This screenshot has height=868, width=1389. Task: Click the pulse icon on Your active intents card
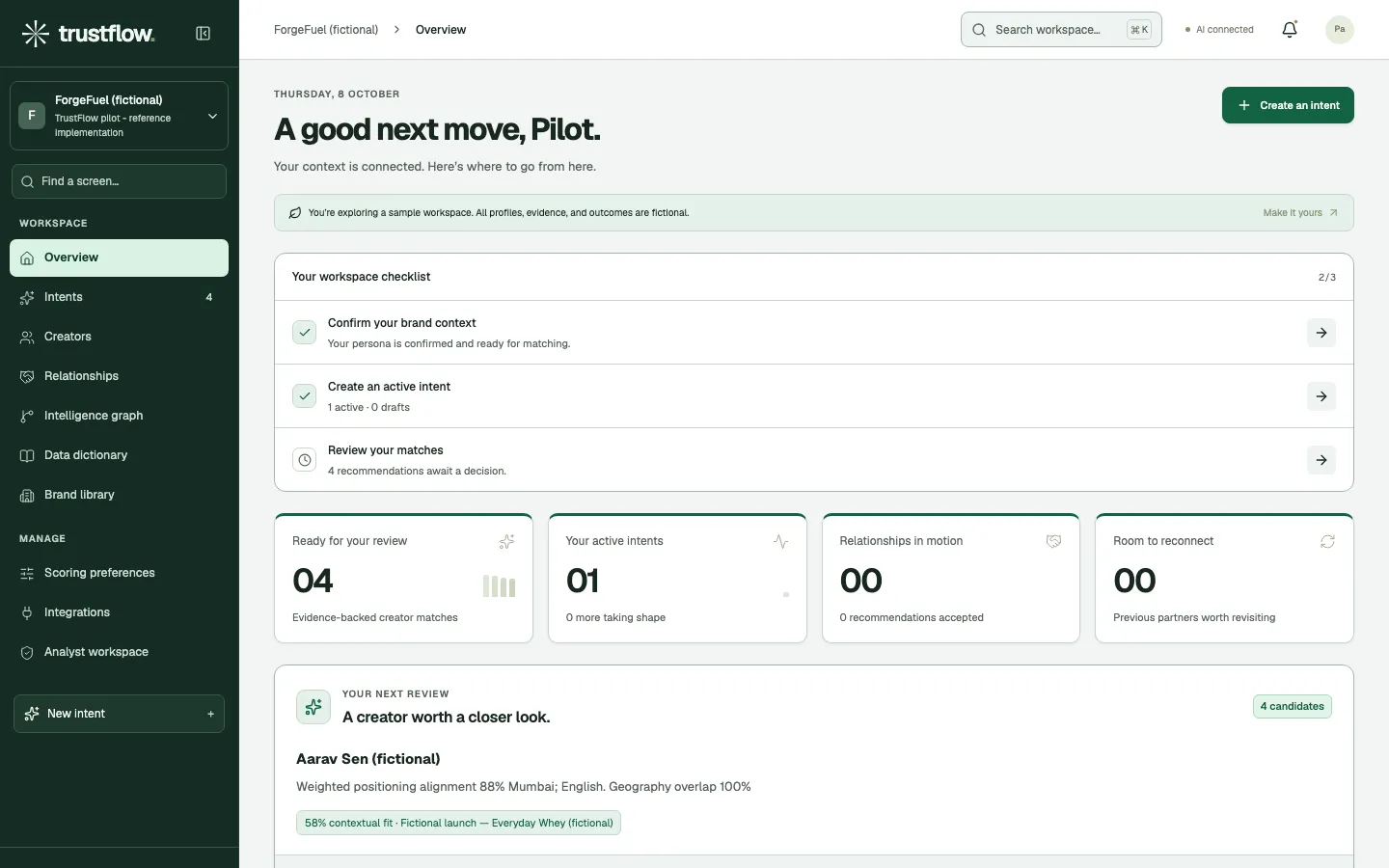coord(780,542)
